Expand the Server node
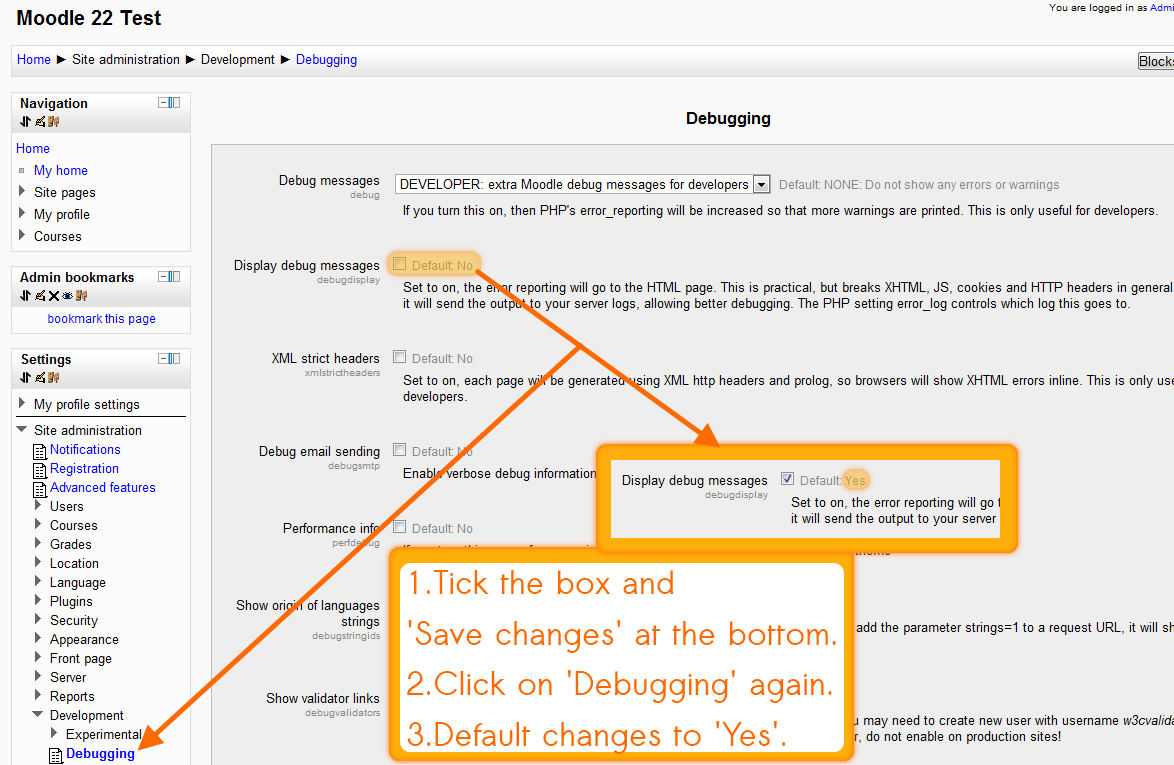This screenshot has height=765, width=1174. coord(38,676)
